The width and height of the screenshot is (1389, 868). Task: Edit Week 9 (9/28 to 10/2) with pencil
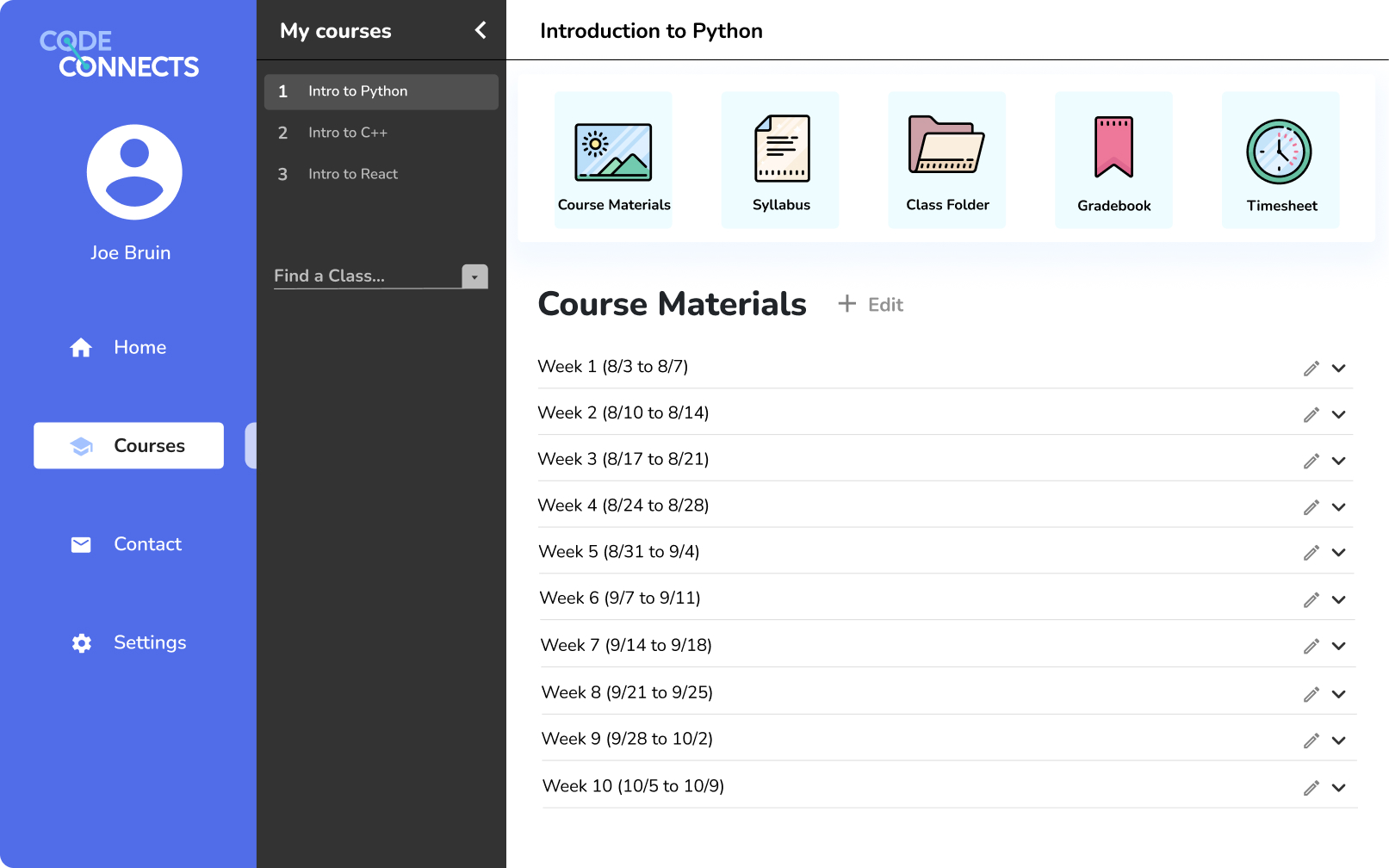[x=1311, y=741]
